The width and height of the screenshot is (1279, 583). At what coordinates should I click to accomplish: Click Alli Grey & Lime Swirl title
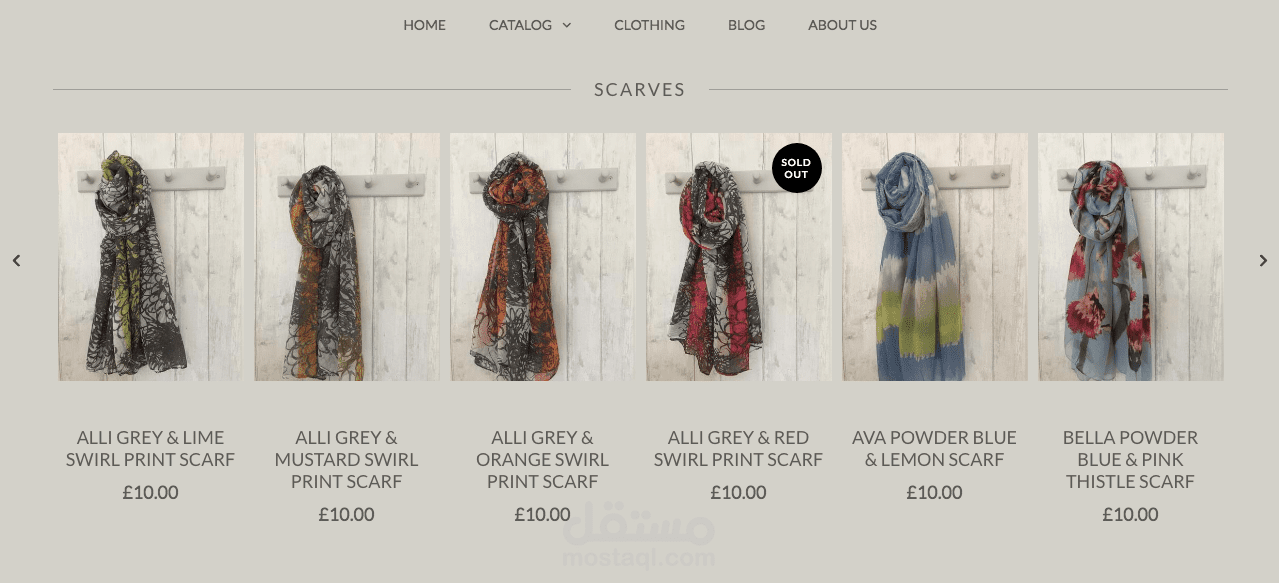coord(151,449)
